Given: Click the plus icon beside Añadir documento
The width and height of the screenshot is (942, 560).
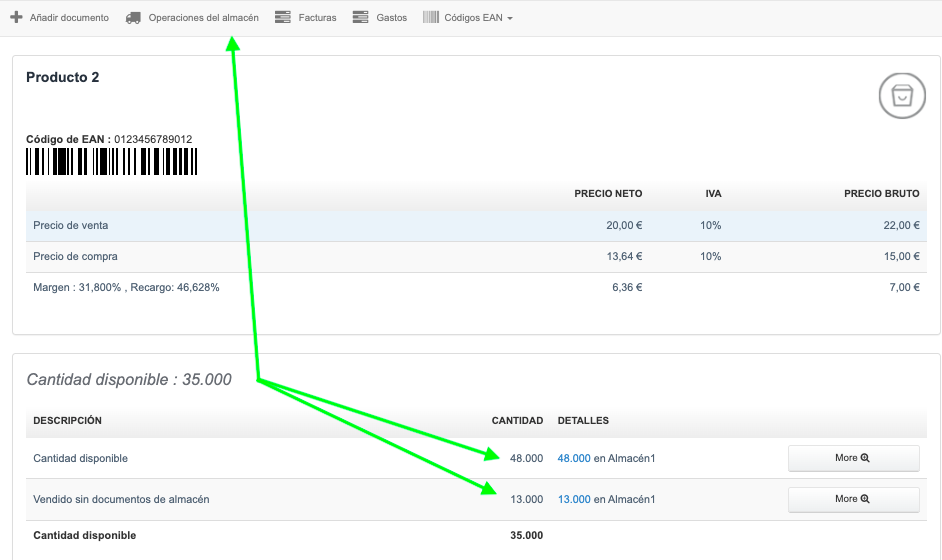Looking at the screenshot, I should click(16, 18).
